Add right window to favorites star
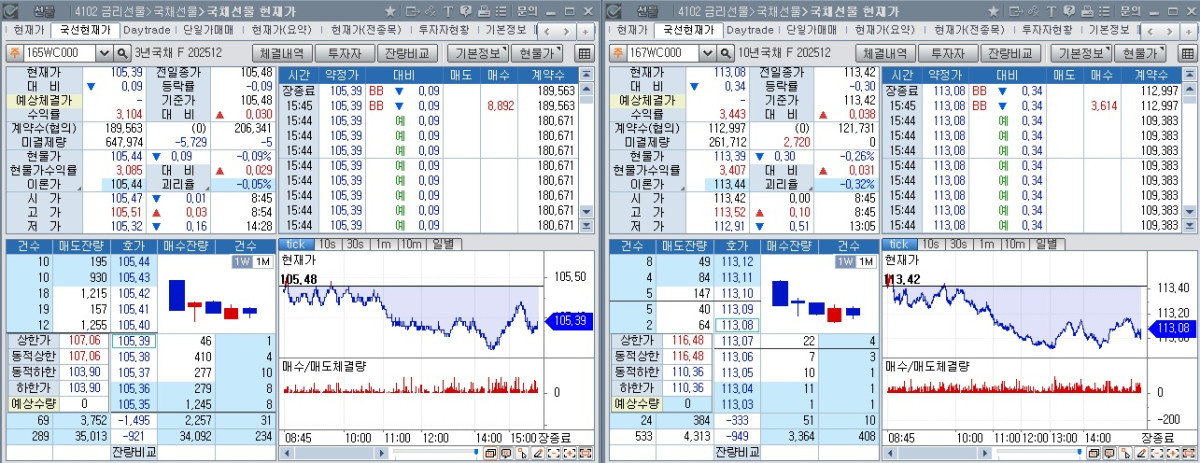Screen dimensions: 1200x463 [993, 11]
